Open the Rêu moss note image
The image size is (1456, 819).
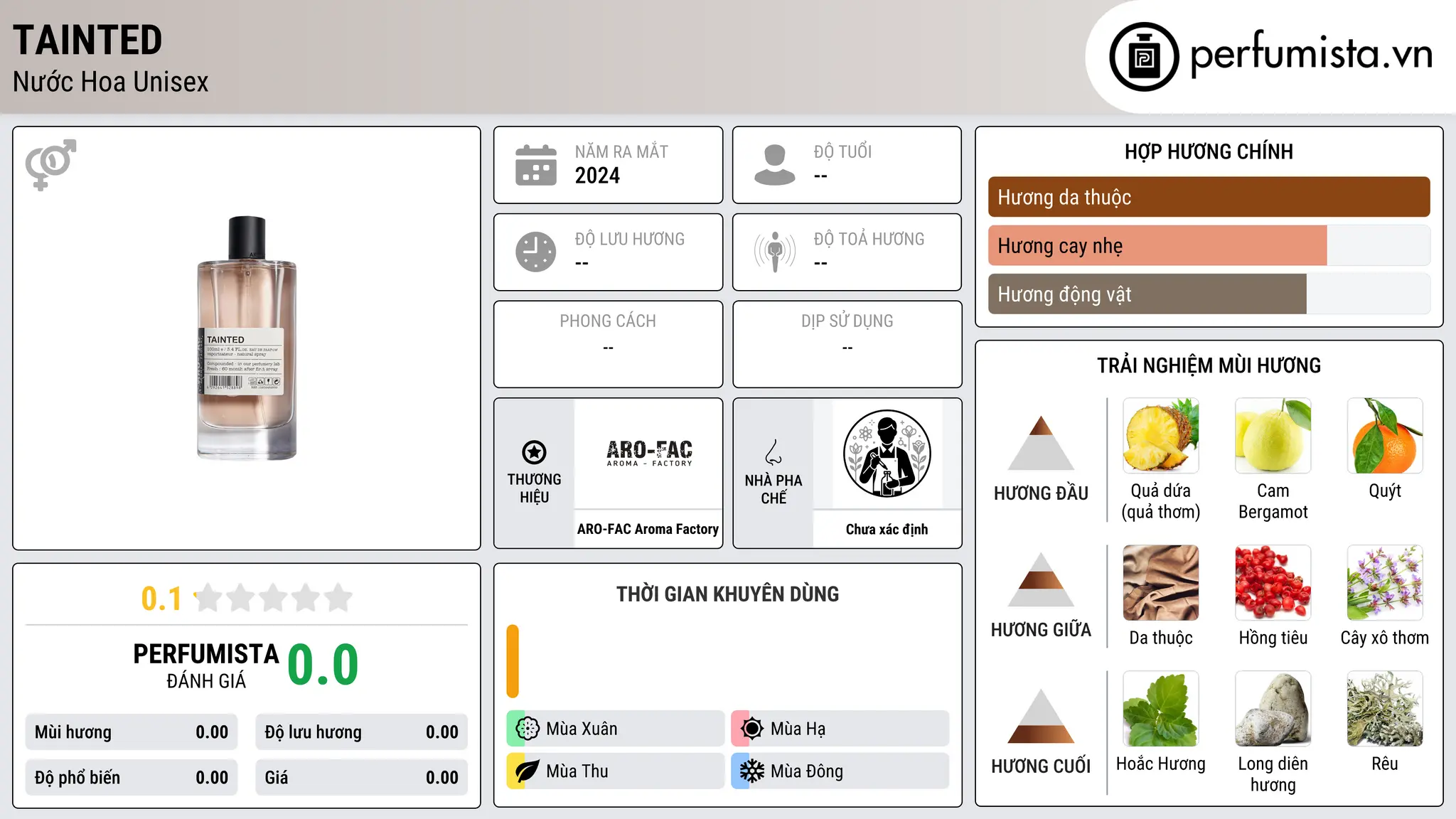1385,709
